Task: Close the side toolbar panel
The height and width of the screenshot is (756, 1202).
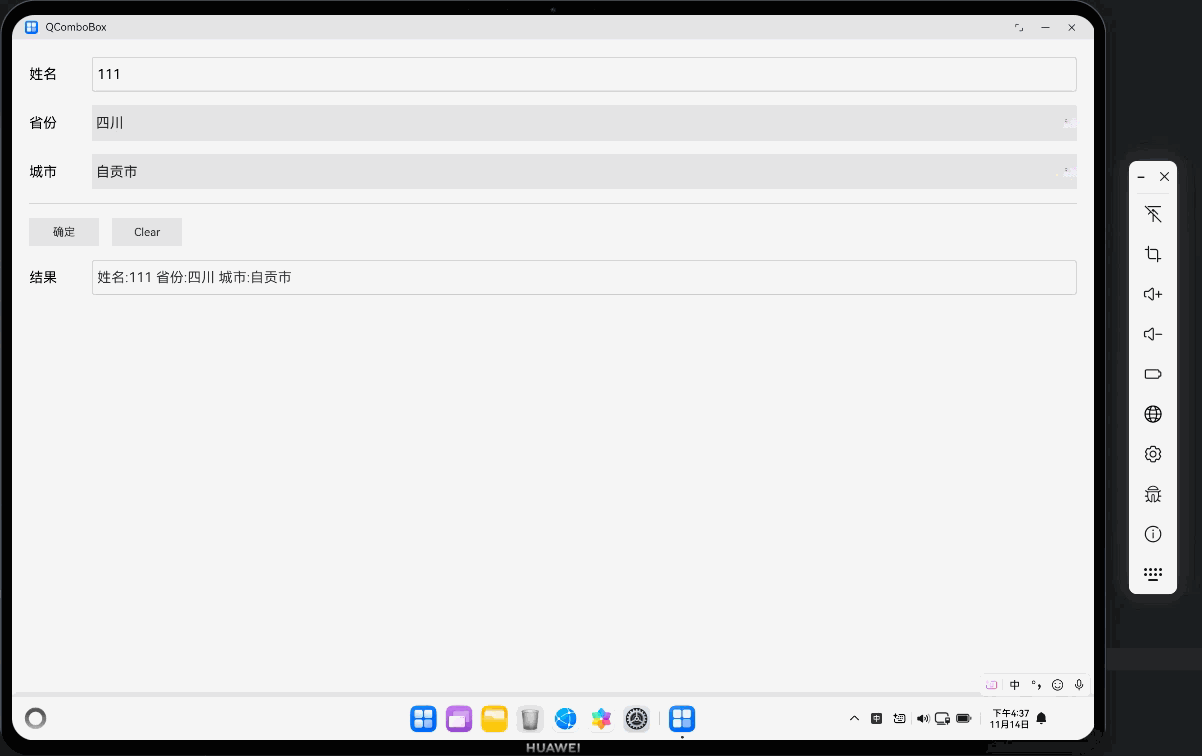Action: [1164, 177]
